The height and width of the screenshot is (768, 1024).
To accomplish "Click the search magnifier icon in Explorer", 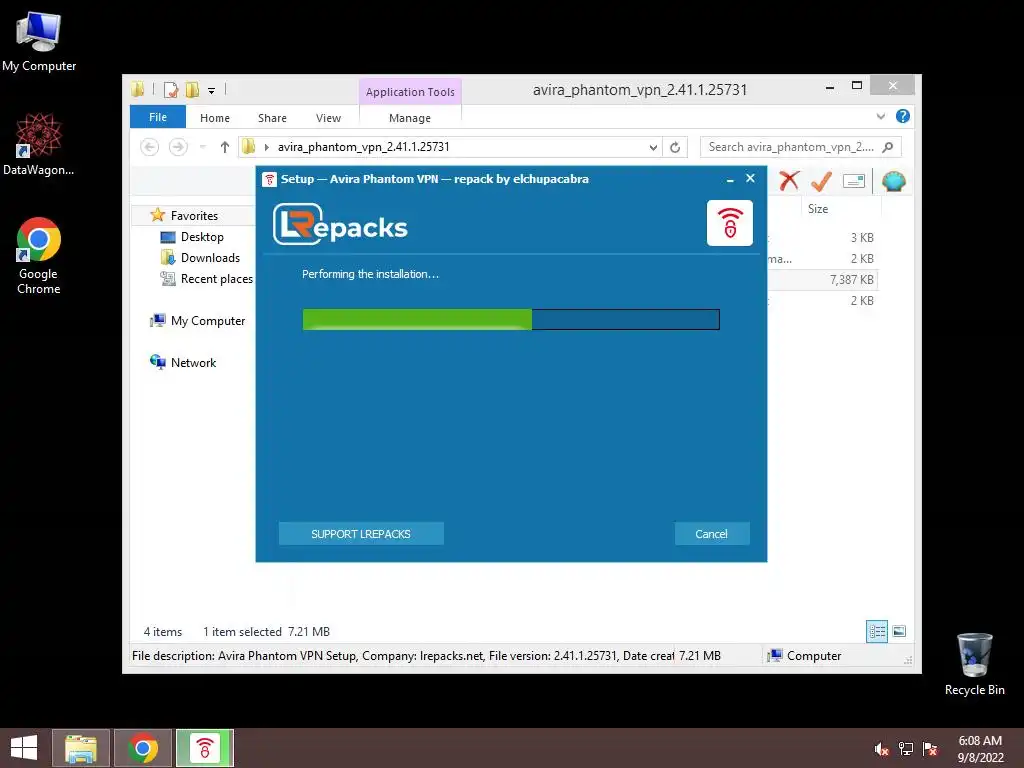I will [888, 147].
